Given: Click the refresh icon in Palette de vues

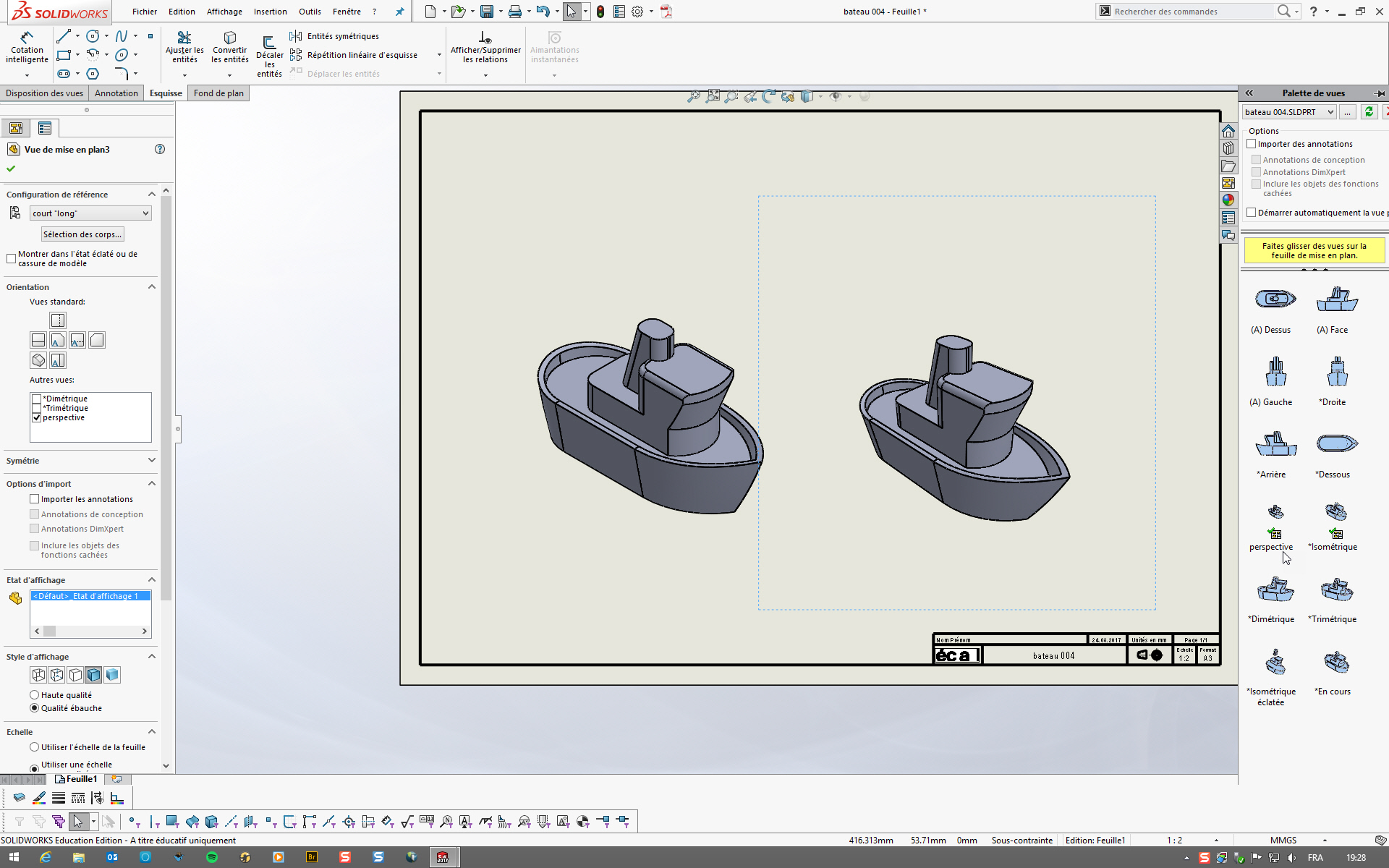Looking at the screenshot, I should (x=1368, y=112).
